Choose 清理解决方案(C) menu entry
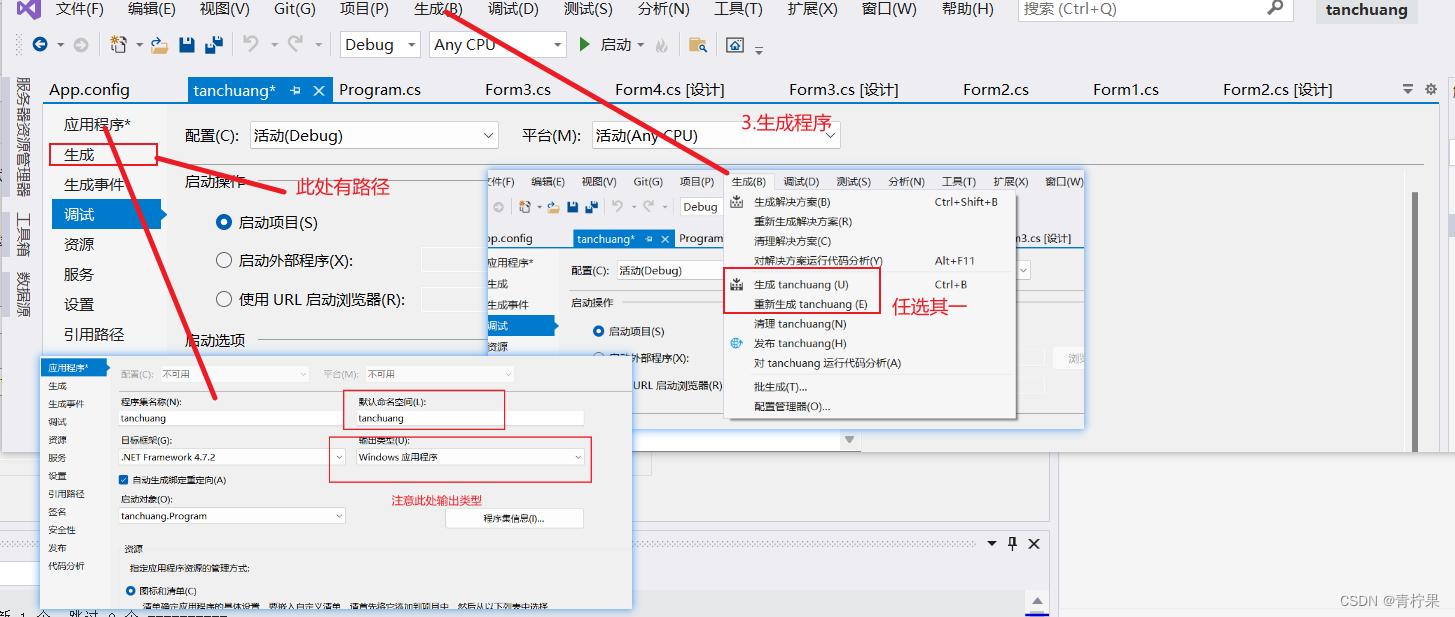Viewport: 1455px width, 617px height. [x=792, y=241]
